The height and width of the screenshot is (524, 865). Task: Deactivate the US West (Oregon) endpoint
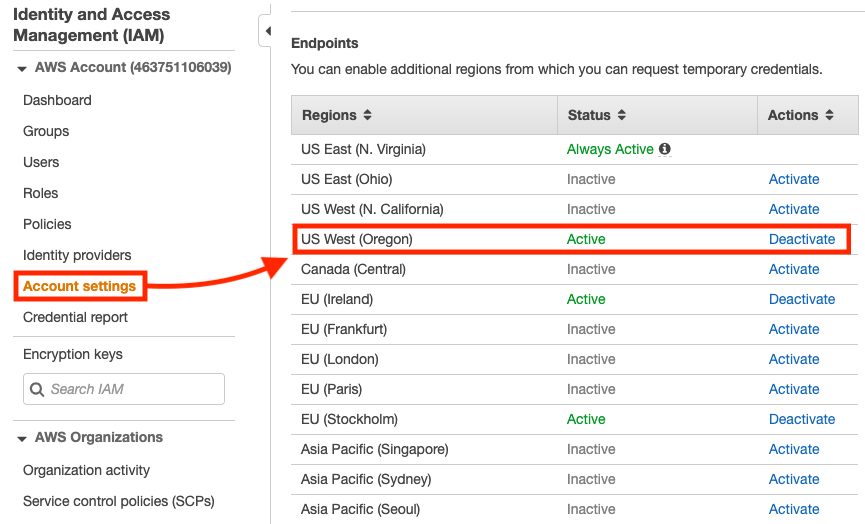point(802,239)
